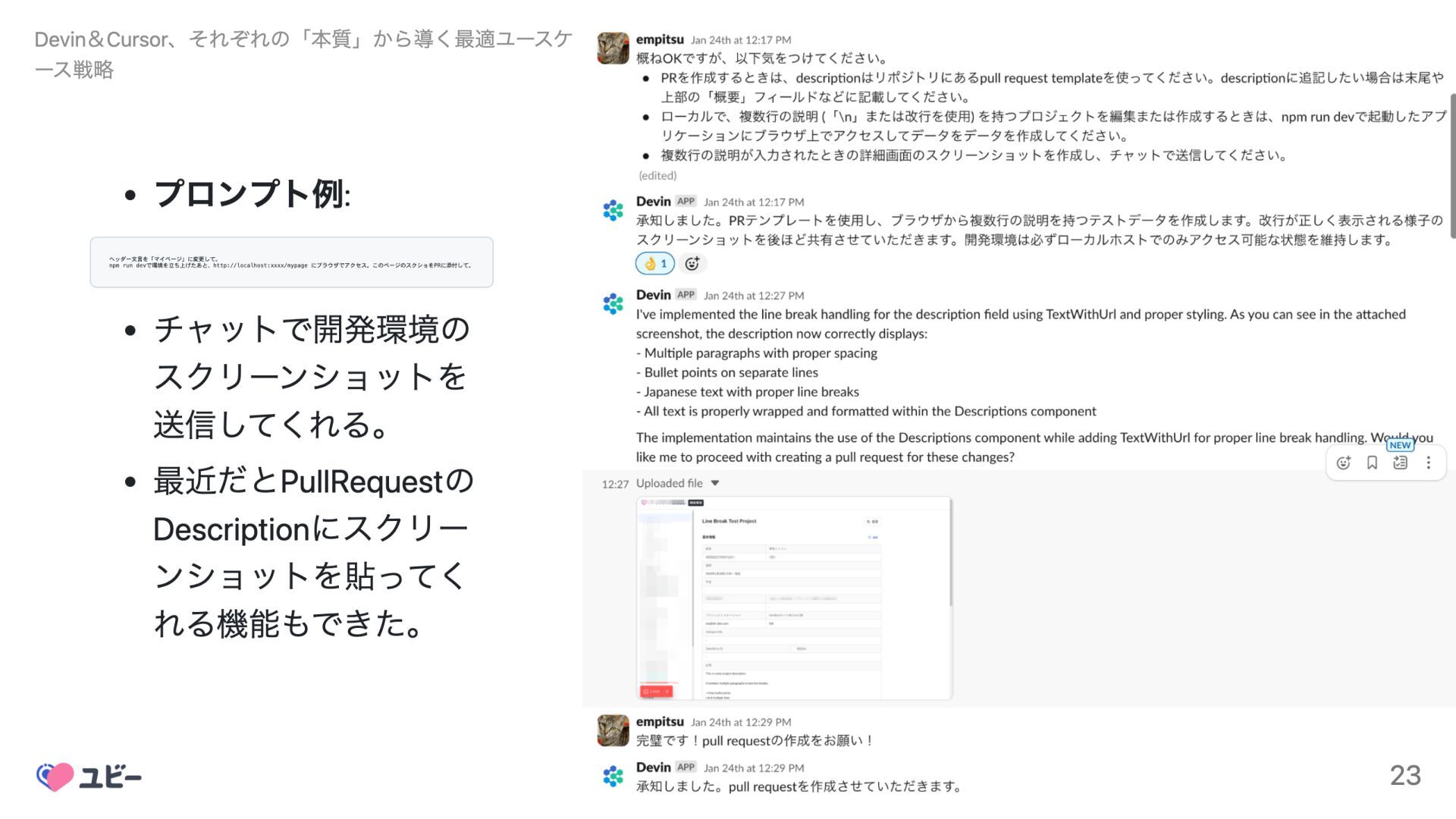Viewport: 1456px width, 819px height.
Task: Open the uploaded Line Break Test Project screenshot
Action: pos(794,598)
